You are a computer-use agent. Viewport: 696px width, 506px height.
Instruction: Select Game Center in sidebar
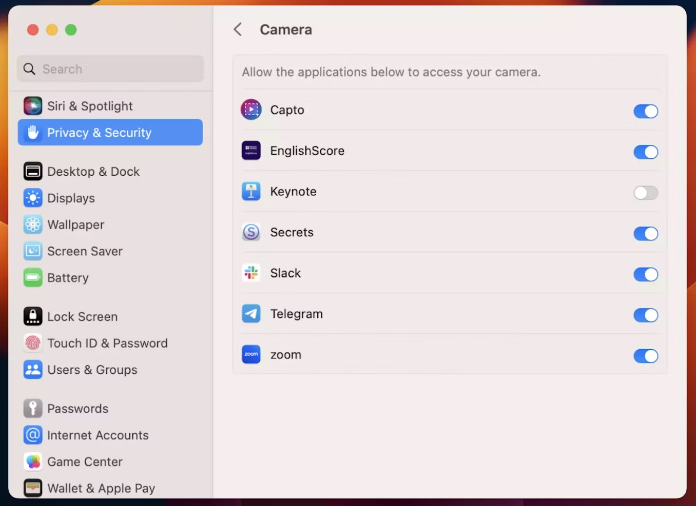pyautogui.click(x=110, y=462)
